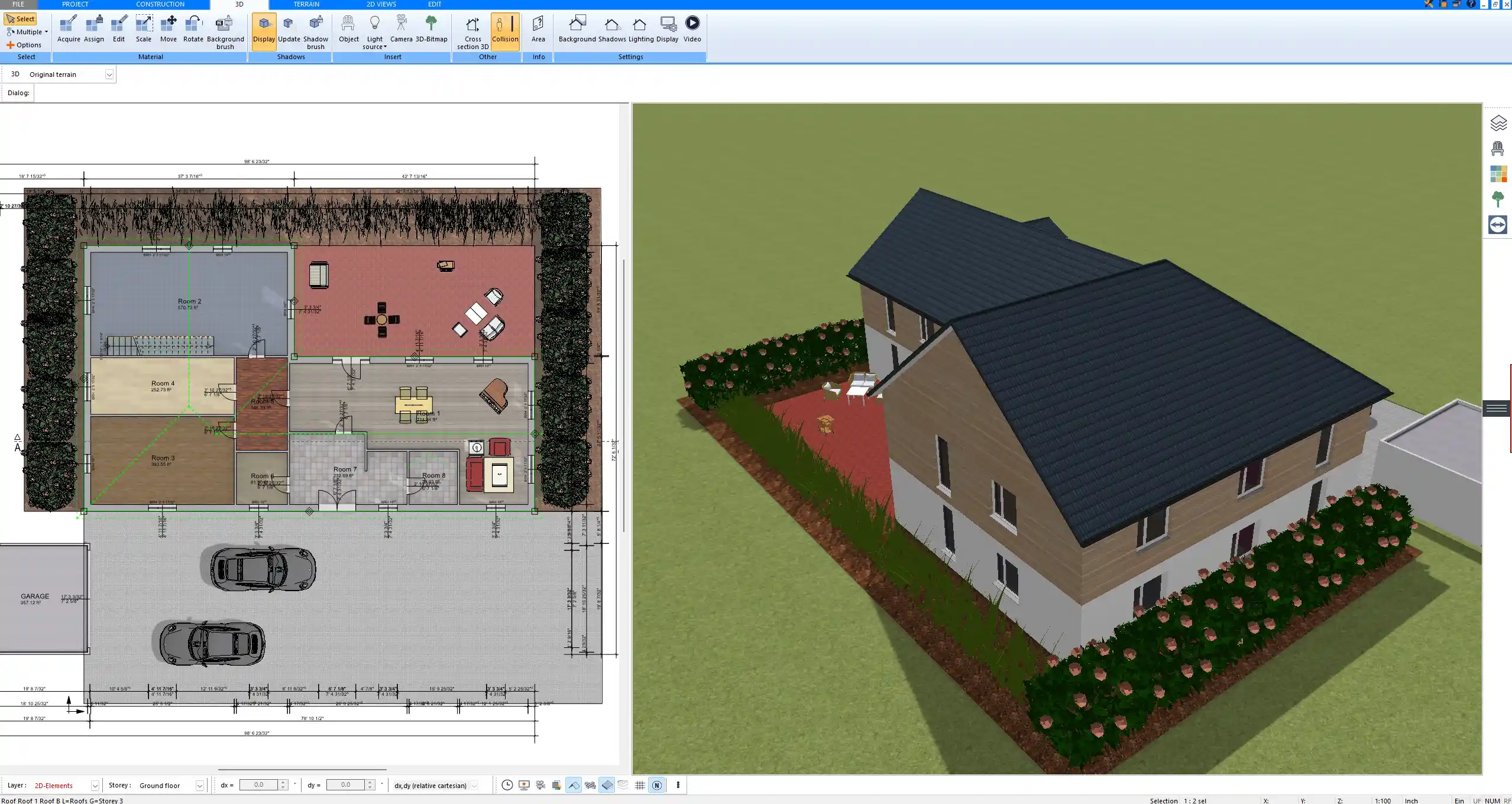The width and height of the screenshot is (1512, 804).
Task: Choose the Assign material tool
Action: [x=93, y=30]
